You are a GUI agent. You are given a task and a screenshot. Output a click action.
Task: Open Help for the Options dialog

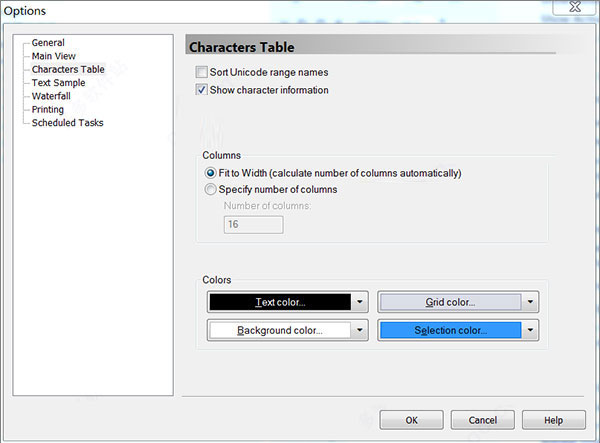click(x=554, y=420)
